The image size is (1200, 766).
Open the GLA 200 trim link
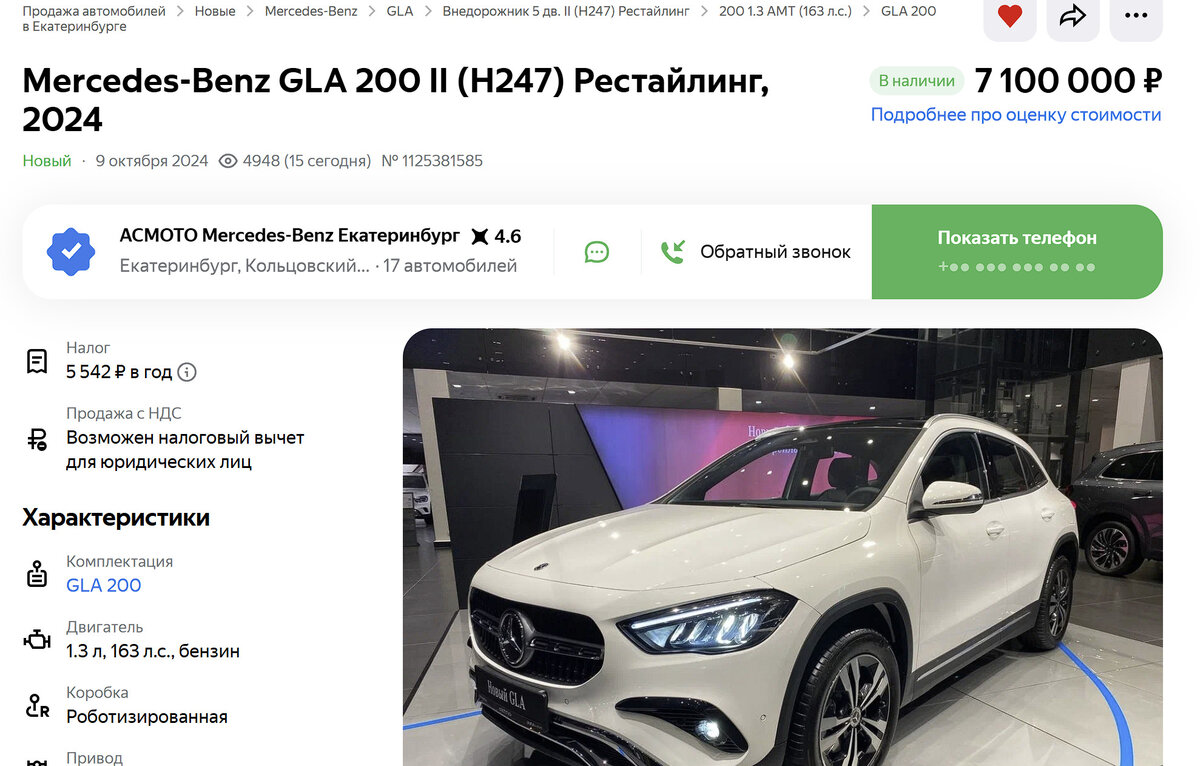pos(104,586)
